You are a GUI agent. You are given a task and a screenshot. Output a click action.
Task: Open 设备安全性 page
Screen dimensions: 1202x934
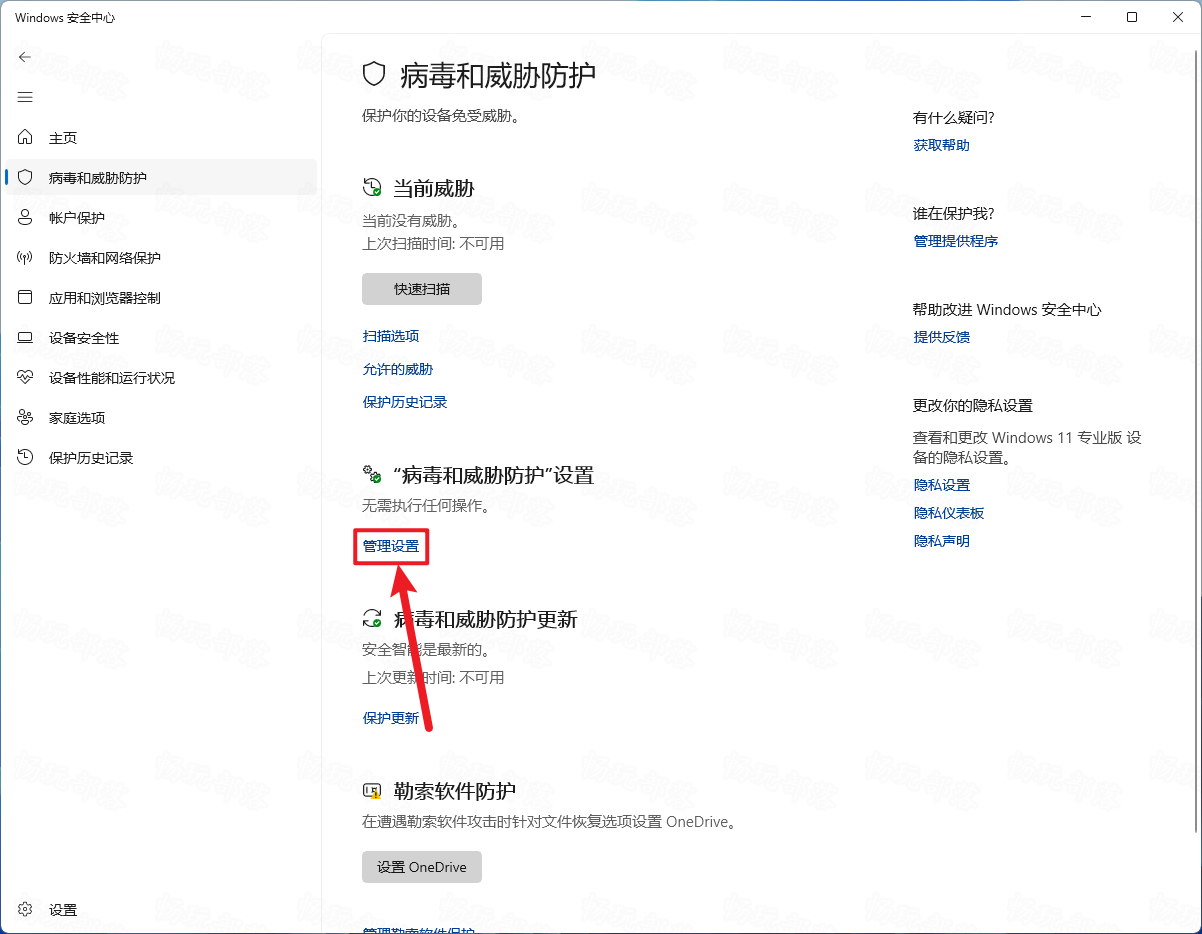(x=160, y=338)
